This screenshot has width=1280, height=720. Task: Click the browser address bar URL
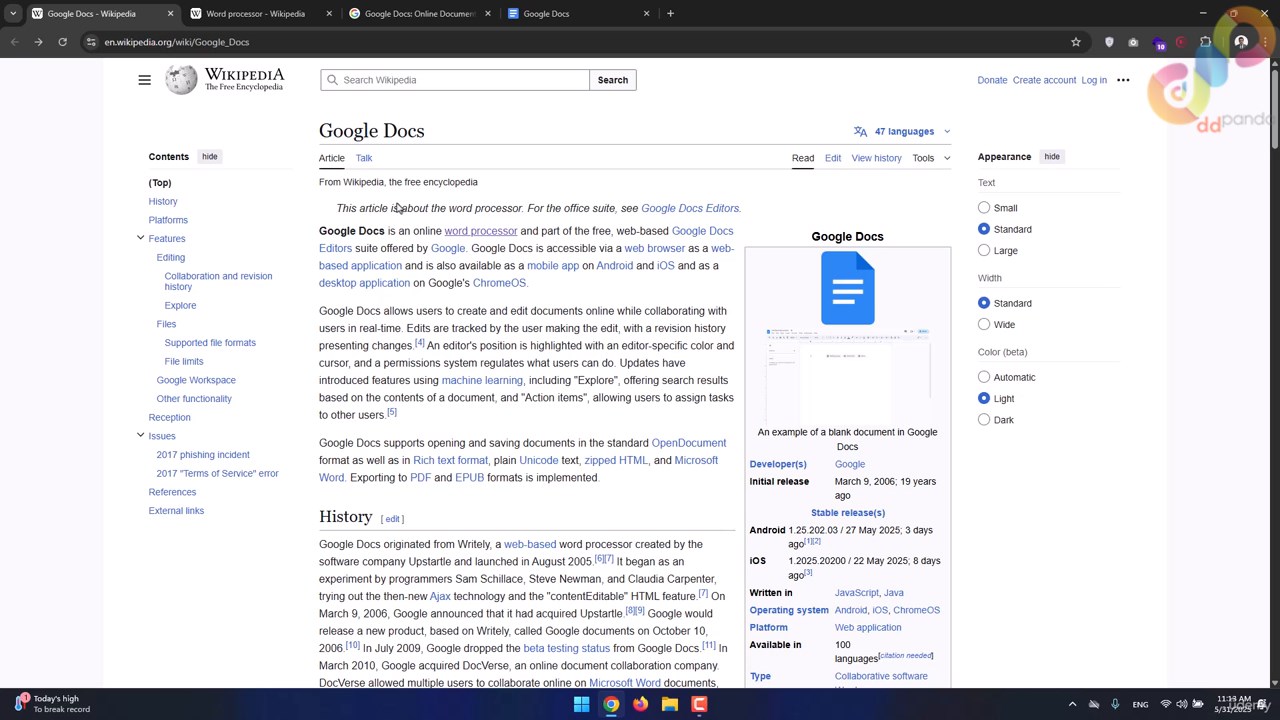[177, 42]
